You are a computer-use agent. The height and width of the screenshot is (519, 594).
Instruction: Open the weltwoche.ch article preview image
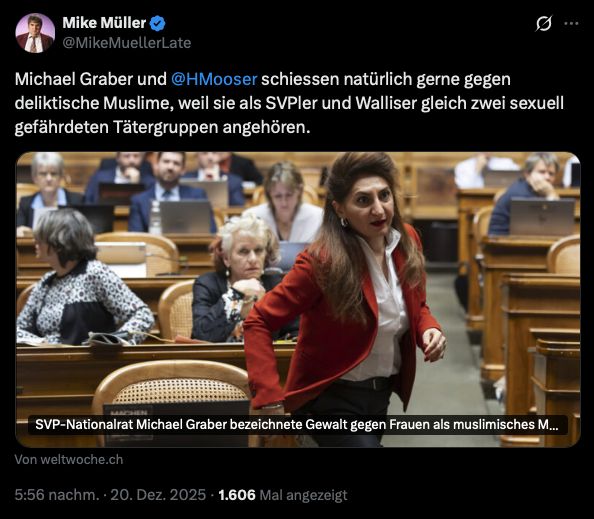click(298, 299)
